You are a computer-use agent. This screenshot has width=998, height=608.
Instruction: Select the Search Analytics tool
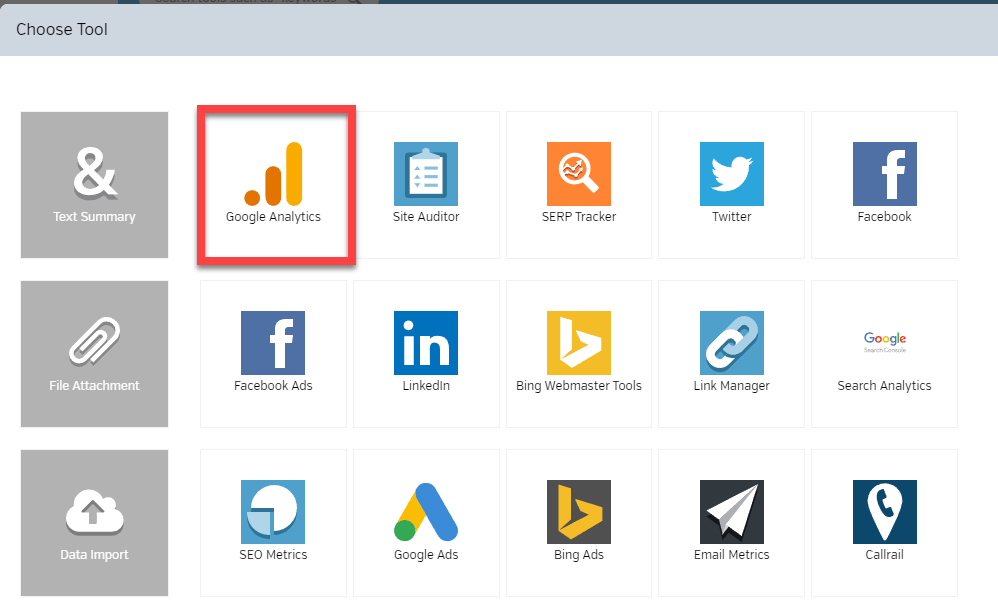884,354
